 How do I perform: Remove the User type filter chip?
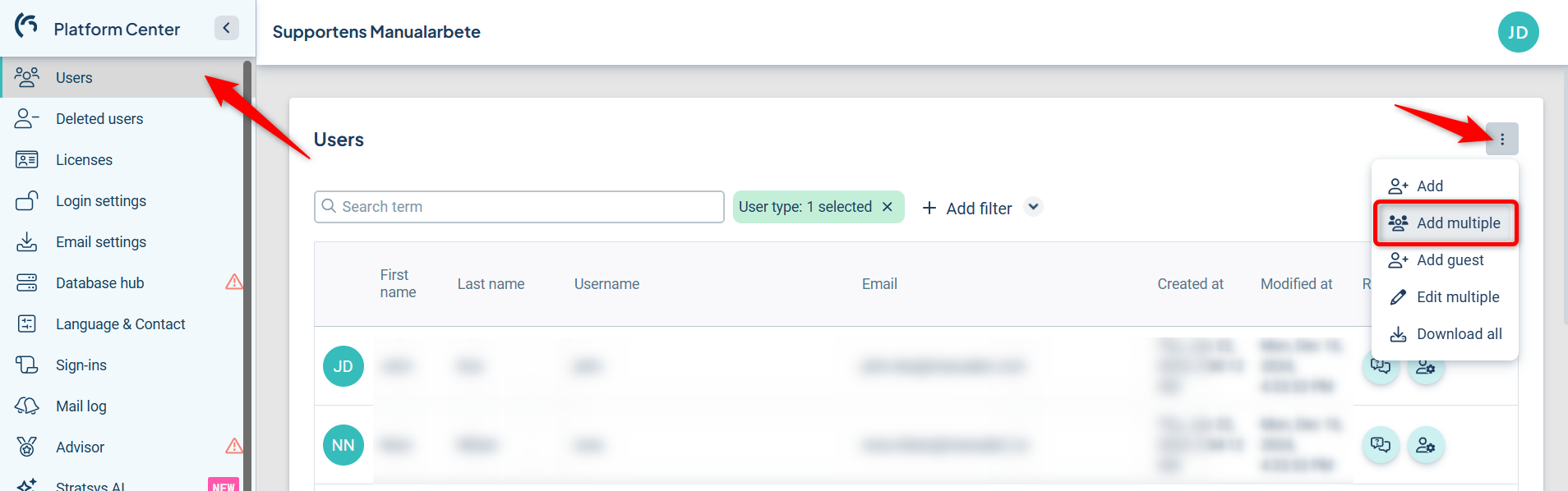tap(888, 207)
